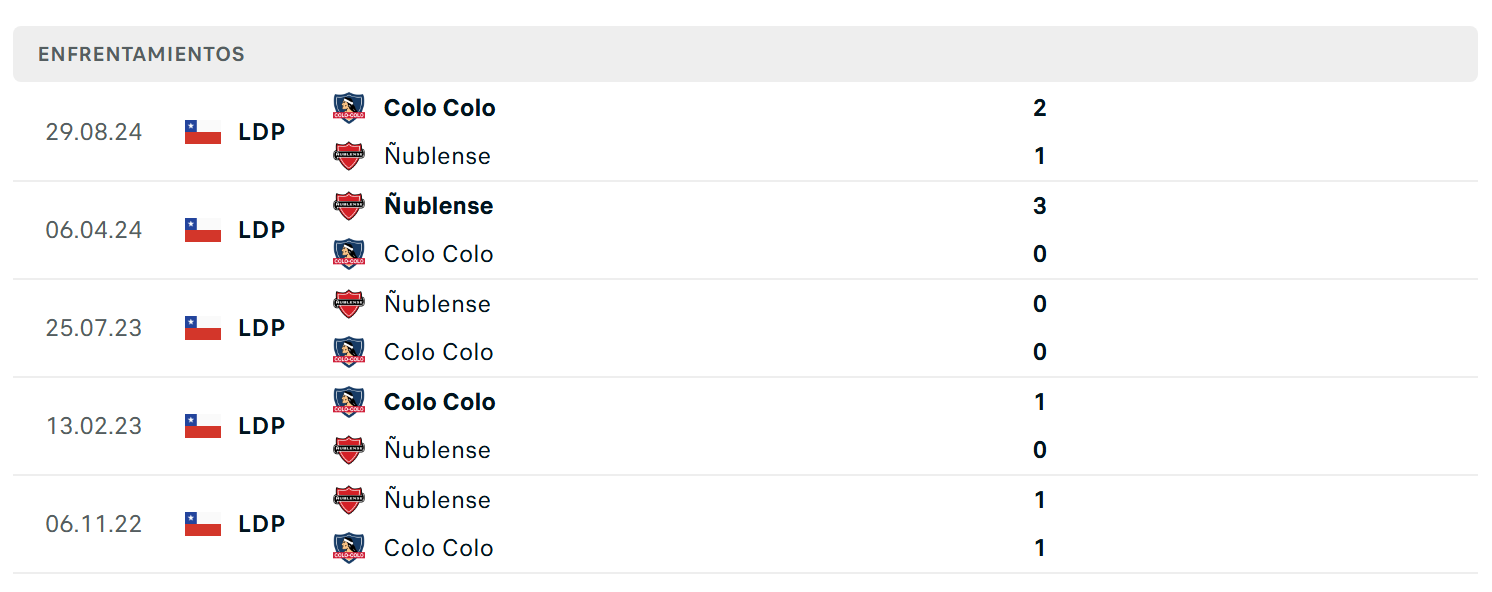This screenshot has height=592, width=1492.
Task: Select bold Ñublense name in 06.04.24 match
Action: [438, 206]
